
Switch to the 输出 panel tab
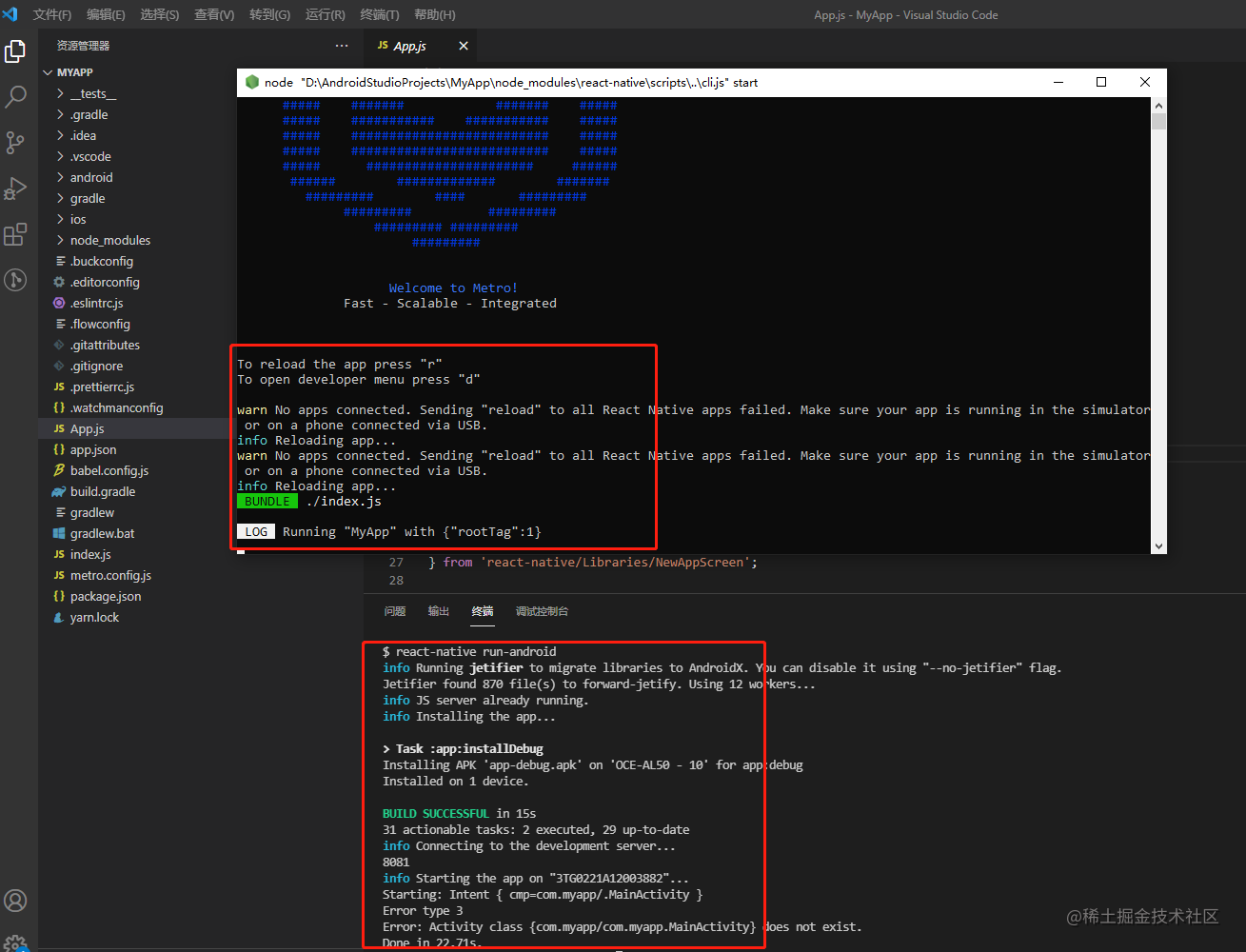439,611
